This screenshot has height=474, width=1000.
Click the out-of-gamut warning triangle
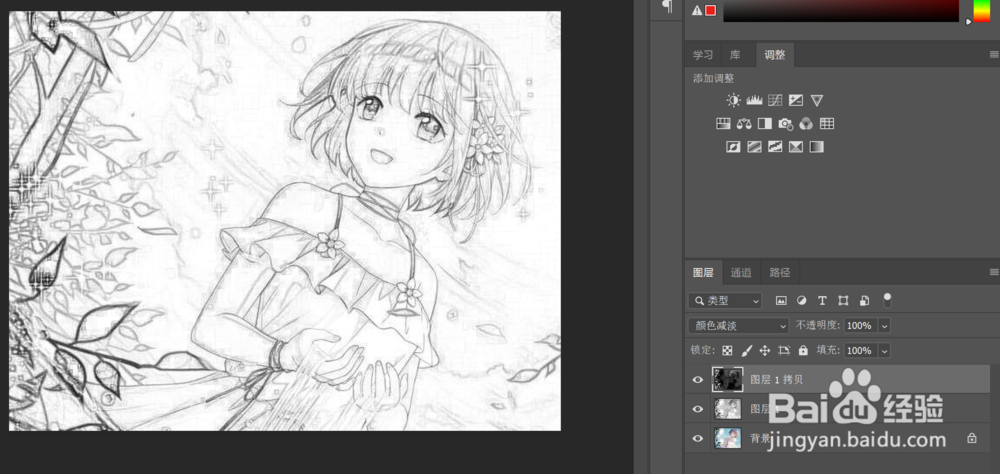coord(697,10)
